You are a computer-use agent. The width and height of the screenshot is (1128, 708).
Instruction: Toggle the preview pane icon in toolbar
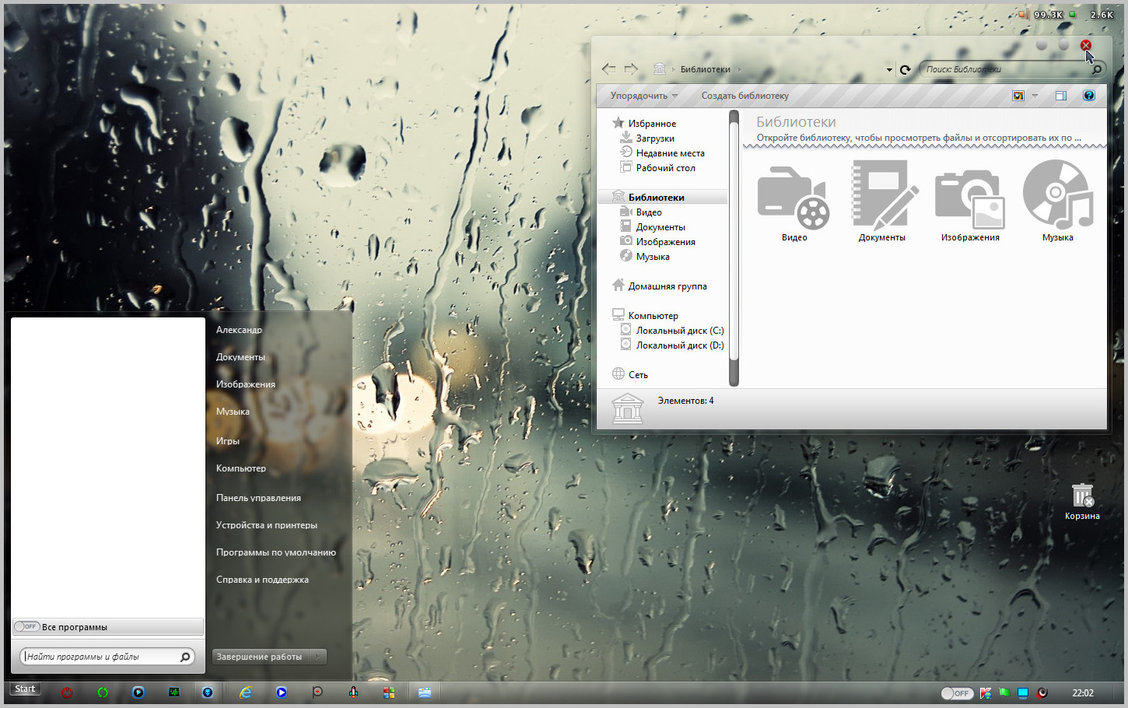click(1061, 96)
